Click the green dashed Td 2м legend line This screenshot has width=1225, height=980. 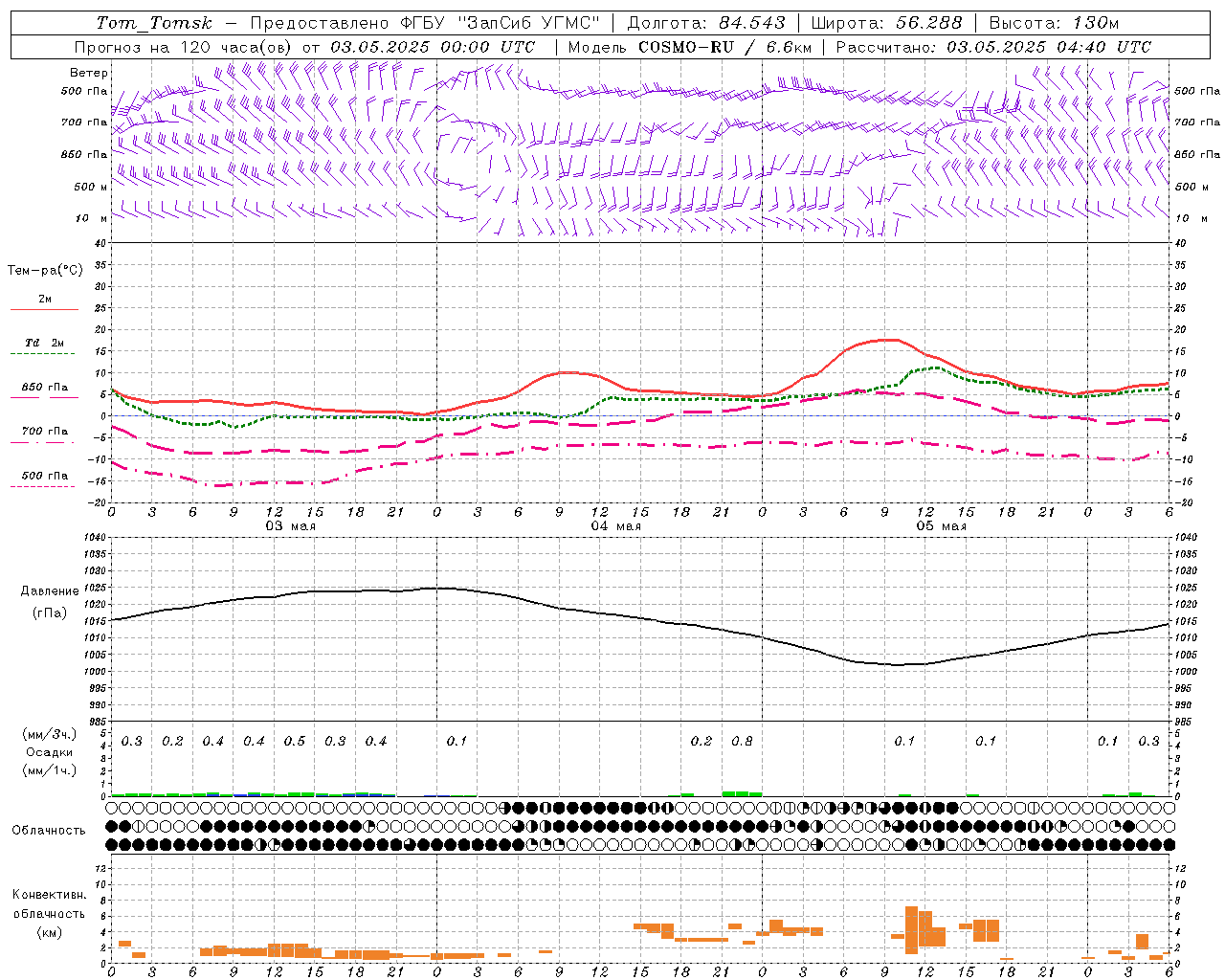pyautogui.click(x=42, y=353)
